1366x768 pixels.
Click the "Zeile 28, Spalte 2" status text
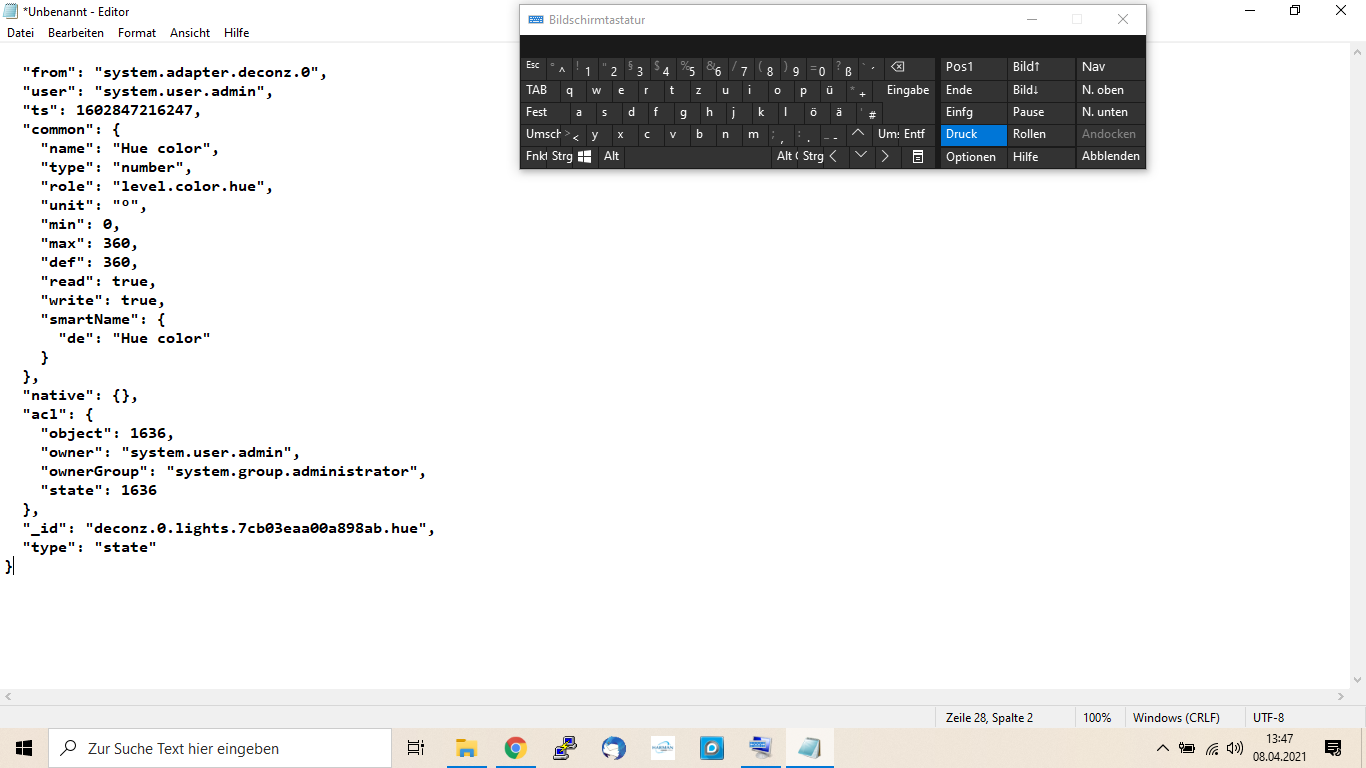[x=989, y=718]
